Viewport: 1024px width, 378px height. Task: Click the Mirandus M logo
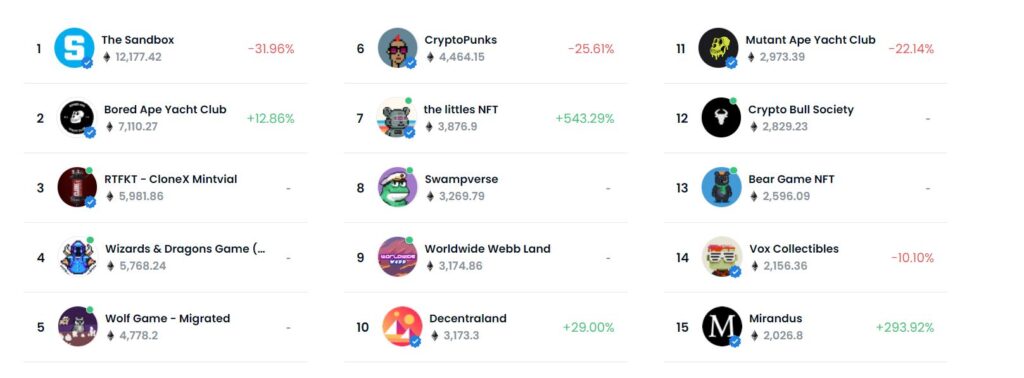click(722, 326)
